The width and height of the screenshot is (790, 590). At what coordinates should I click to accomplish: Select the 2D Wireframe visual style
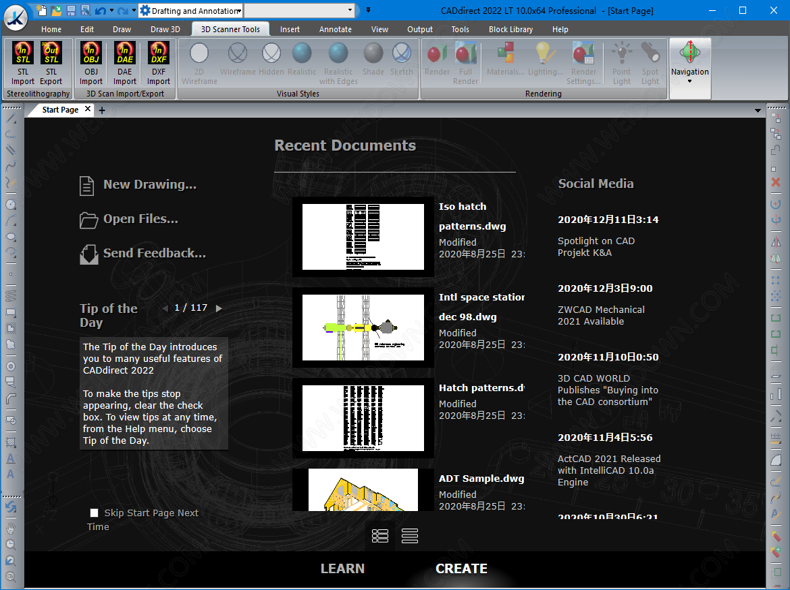199,63
